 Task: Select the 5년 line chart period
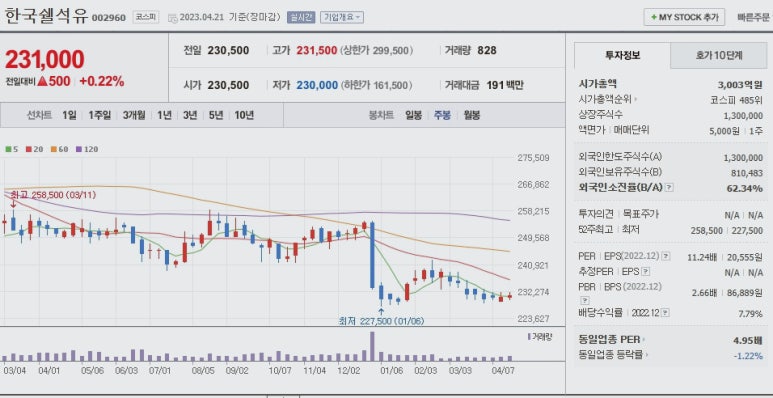[216, 115]
